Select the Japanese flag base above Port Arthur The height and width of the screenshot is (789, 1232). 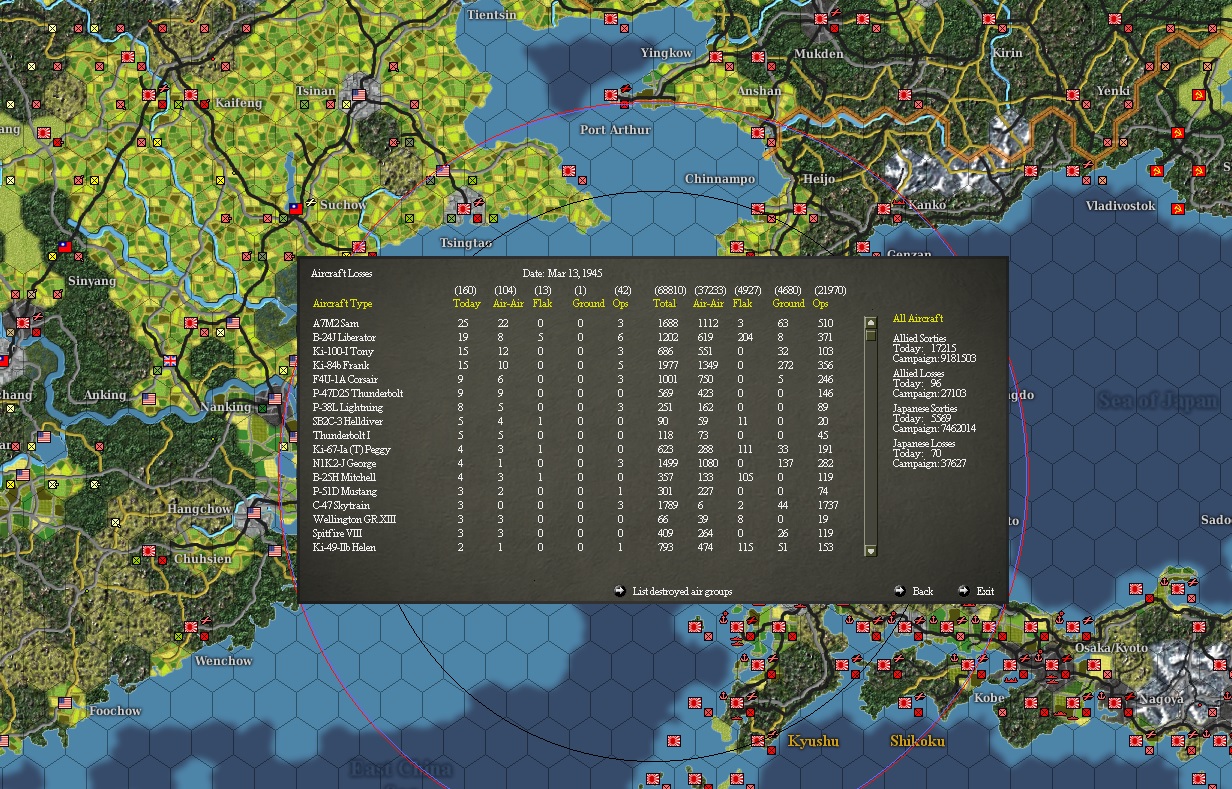coord(611,96)
